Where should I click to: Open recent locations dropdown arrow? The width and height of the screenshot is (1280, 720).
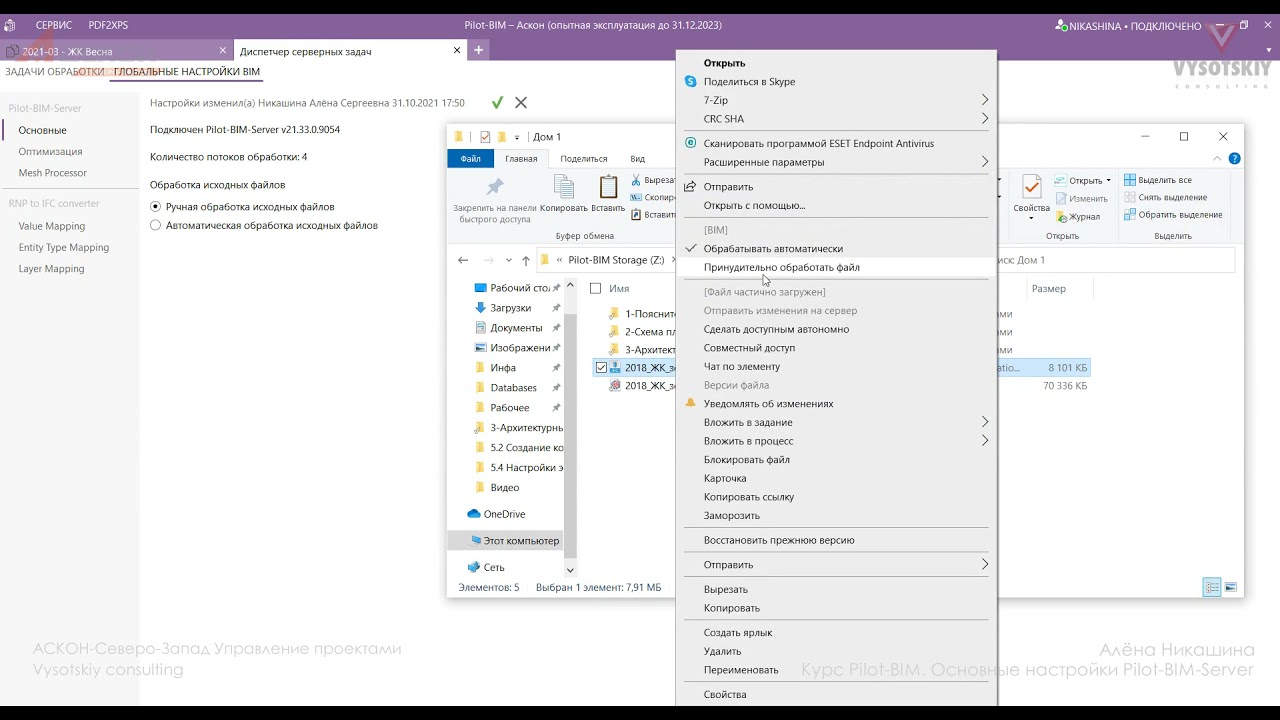(x=508, y=260)
